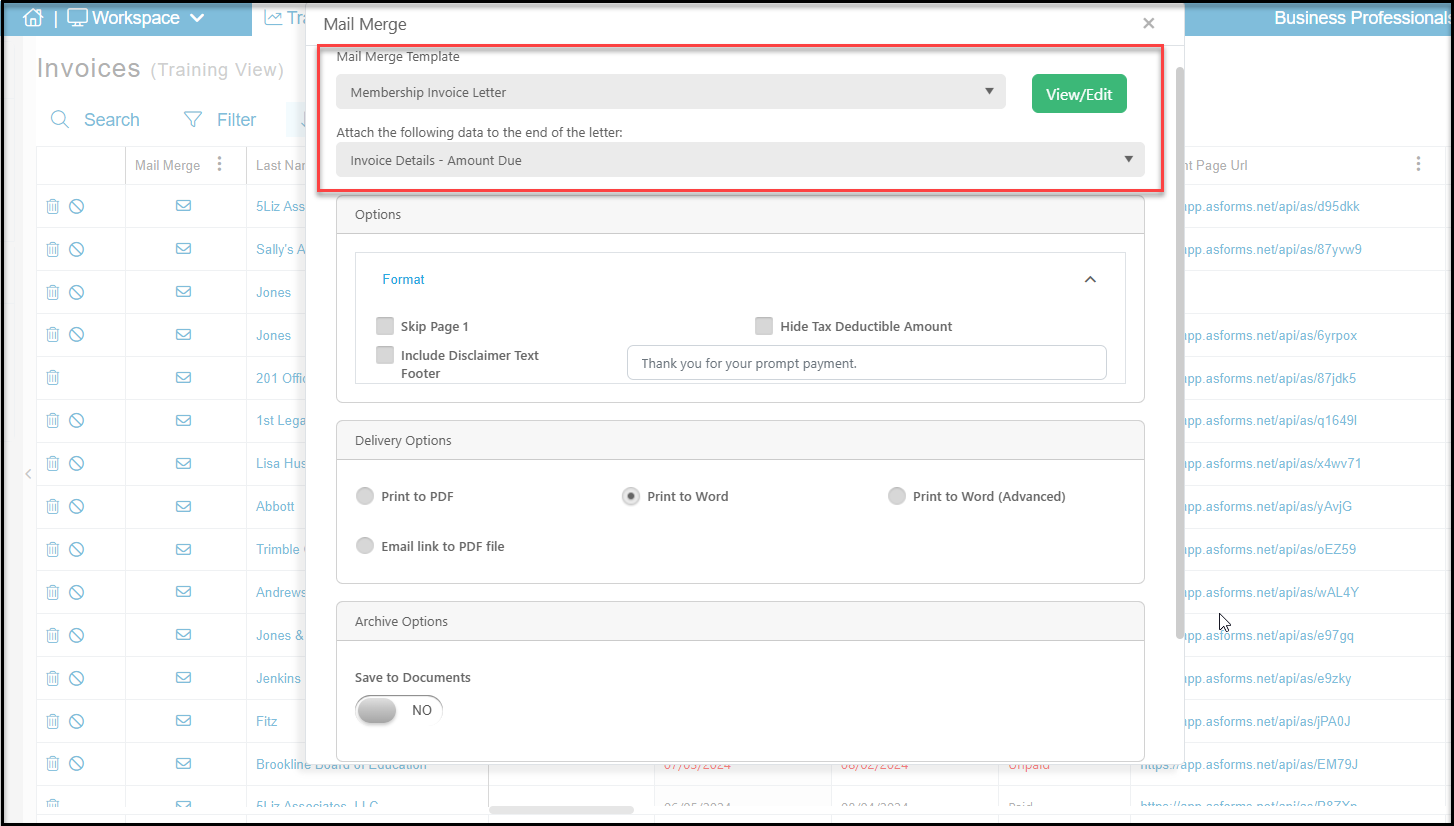Click void icon in Lisa Hus row

[76, 464]
